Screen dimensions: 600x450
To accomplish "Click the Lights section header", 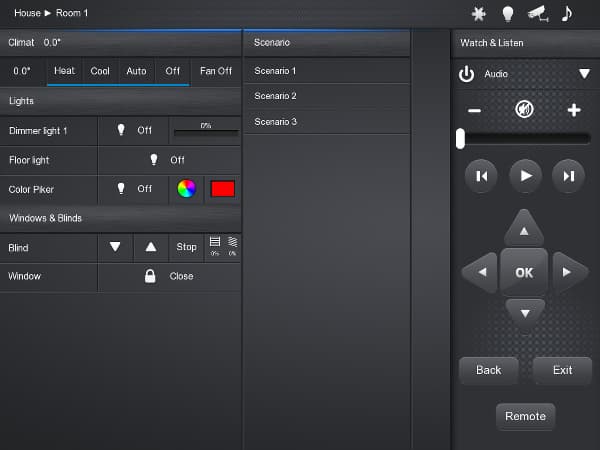I will pyautogui.click(x=121, y=101).
